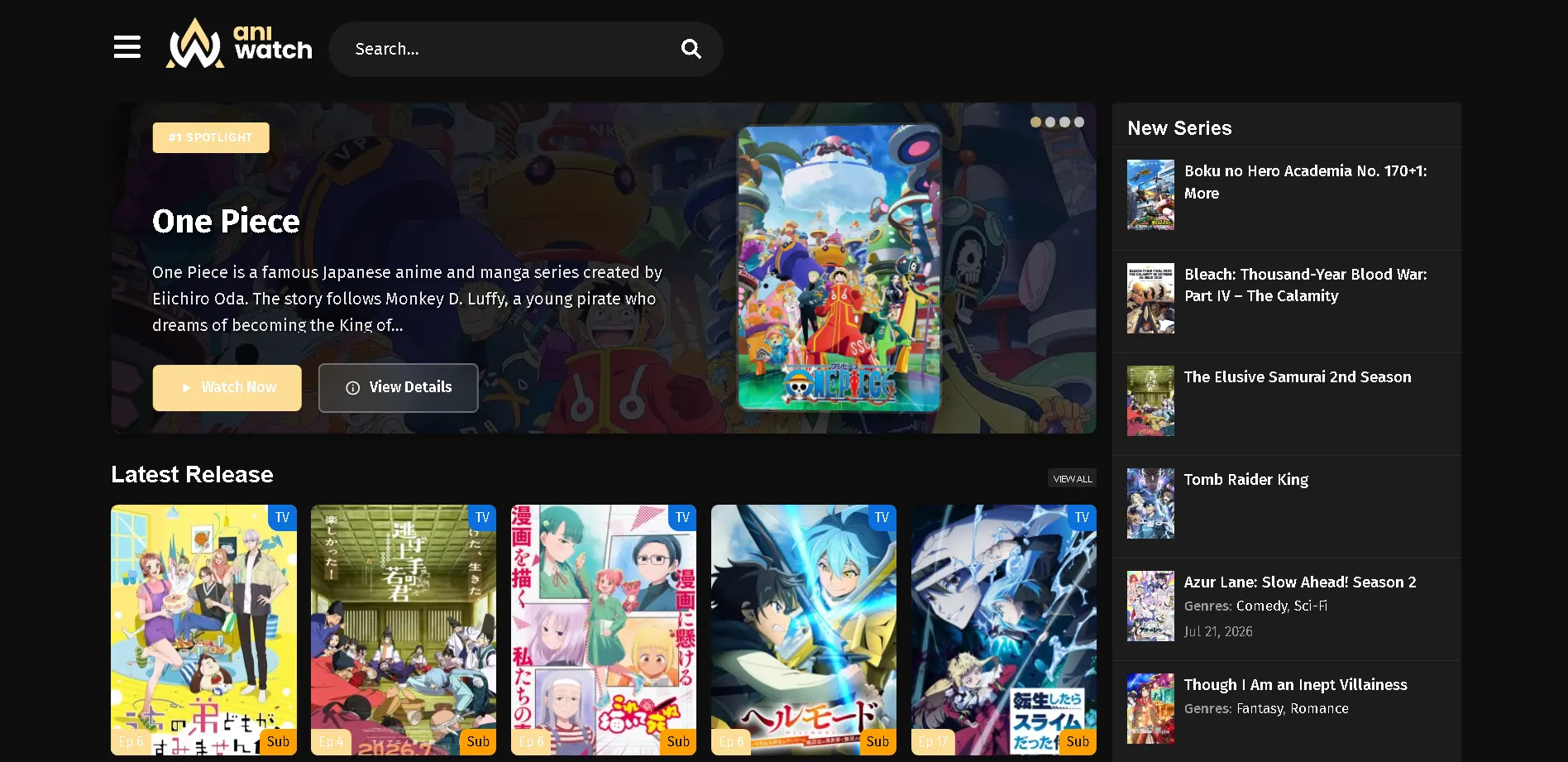Image resolution: width=1568 pixels, height=762 pixels.
Task: Open the Hell Mode sword poster card
Action: [x=804, y=630]
